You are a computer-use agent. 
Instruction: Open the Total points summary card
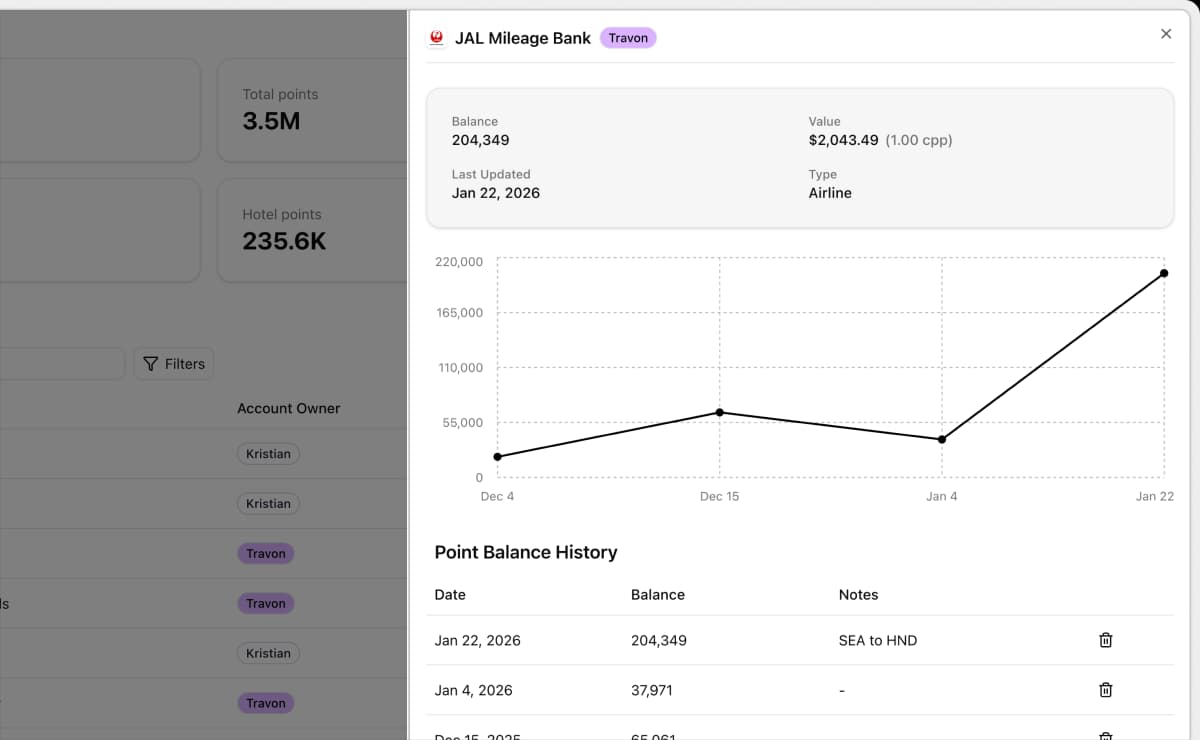[x=310, y=110]
